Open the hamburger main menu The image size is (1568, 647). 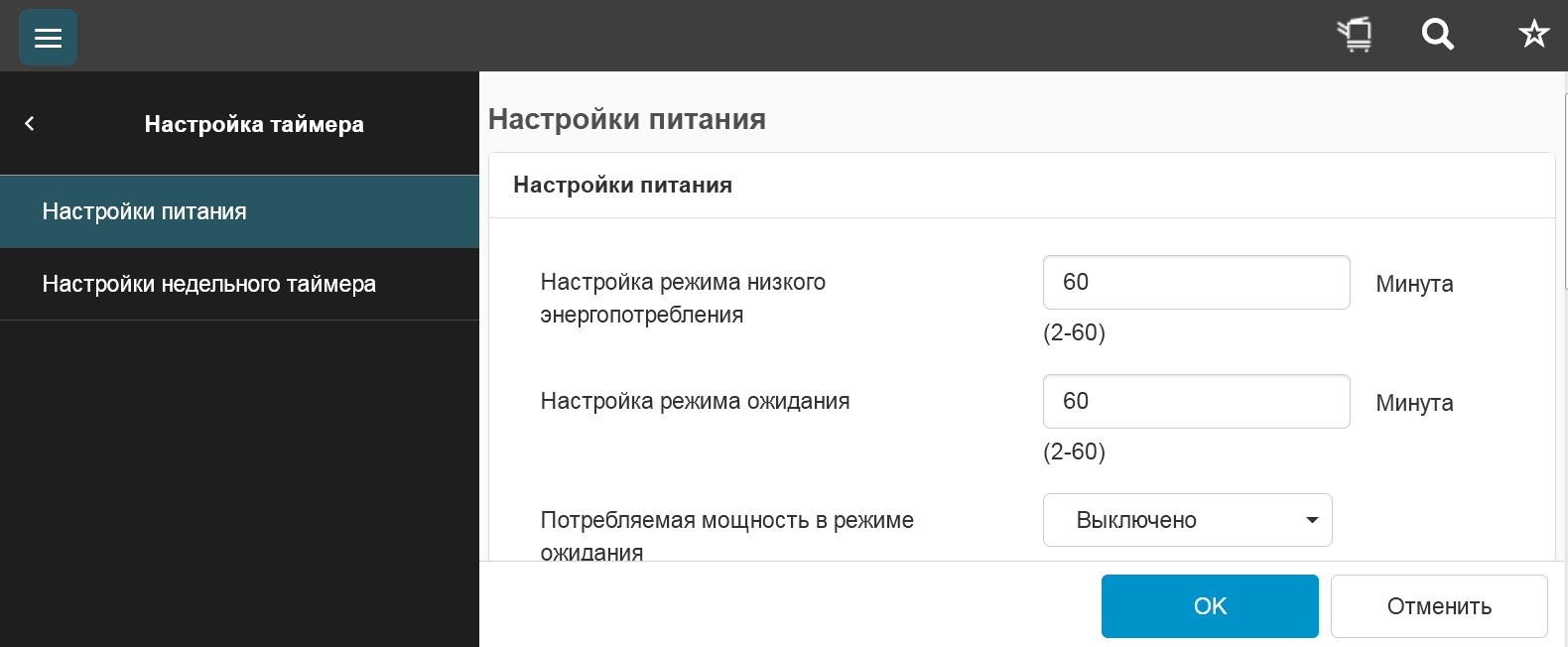coord(48,38)
